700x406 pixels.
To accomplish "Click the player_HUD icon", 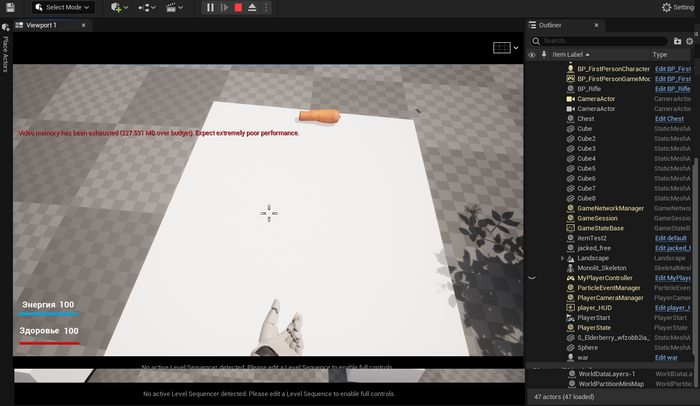I will pyautogui.click(x=570, y=308).
